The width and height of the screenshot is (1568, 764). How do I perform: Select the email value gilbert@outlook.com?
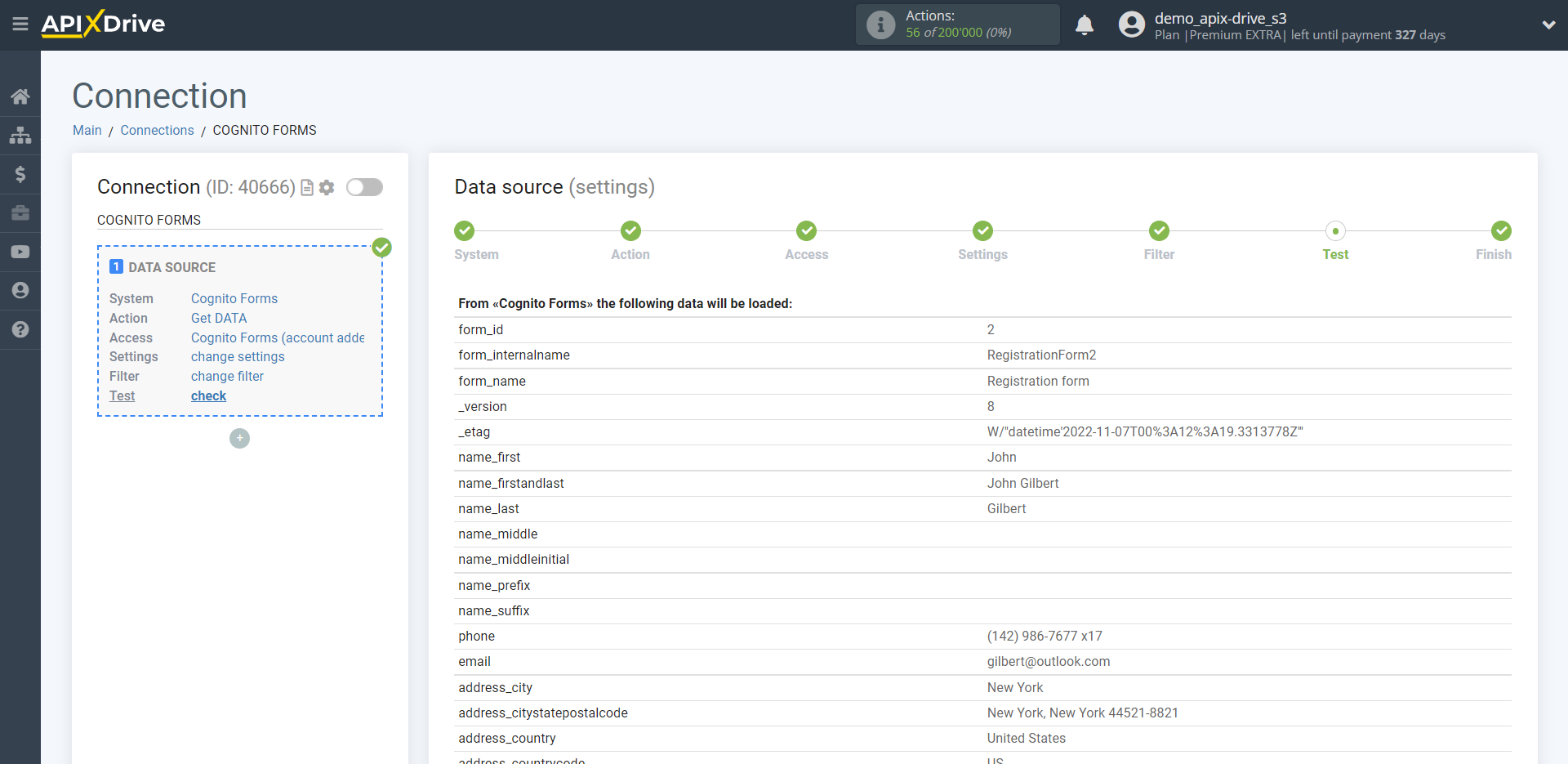pyautogui.click(x=1049, y=662)
